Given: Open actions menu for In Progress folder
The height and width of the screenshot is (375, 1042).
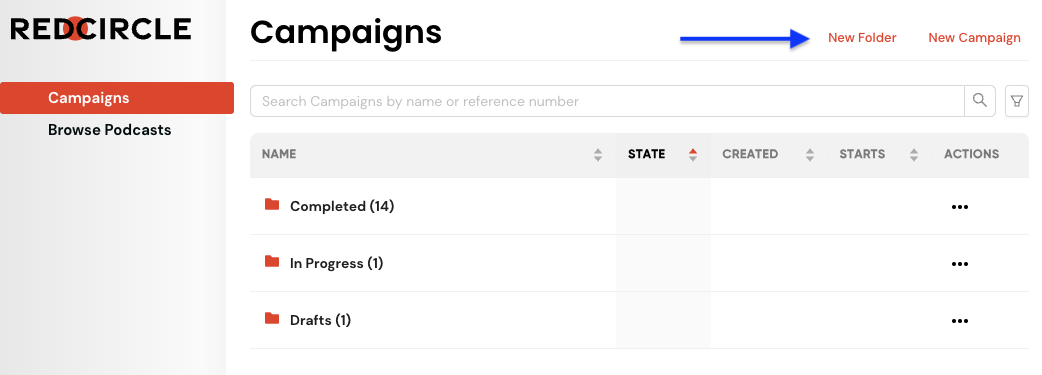Looking at the screenshot, I should pyautogui.click(x=960, y=264).
